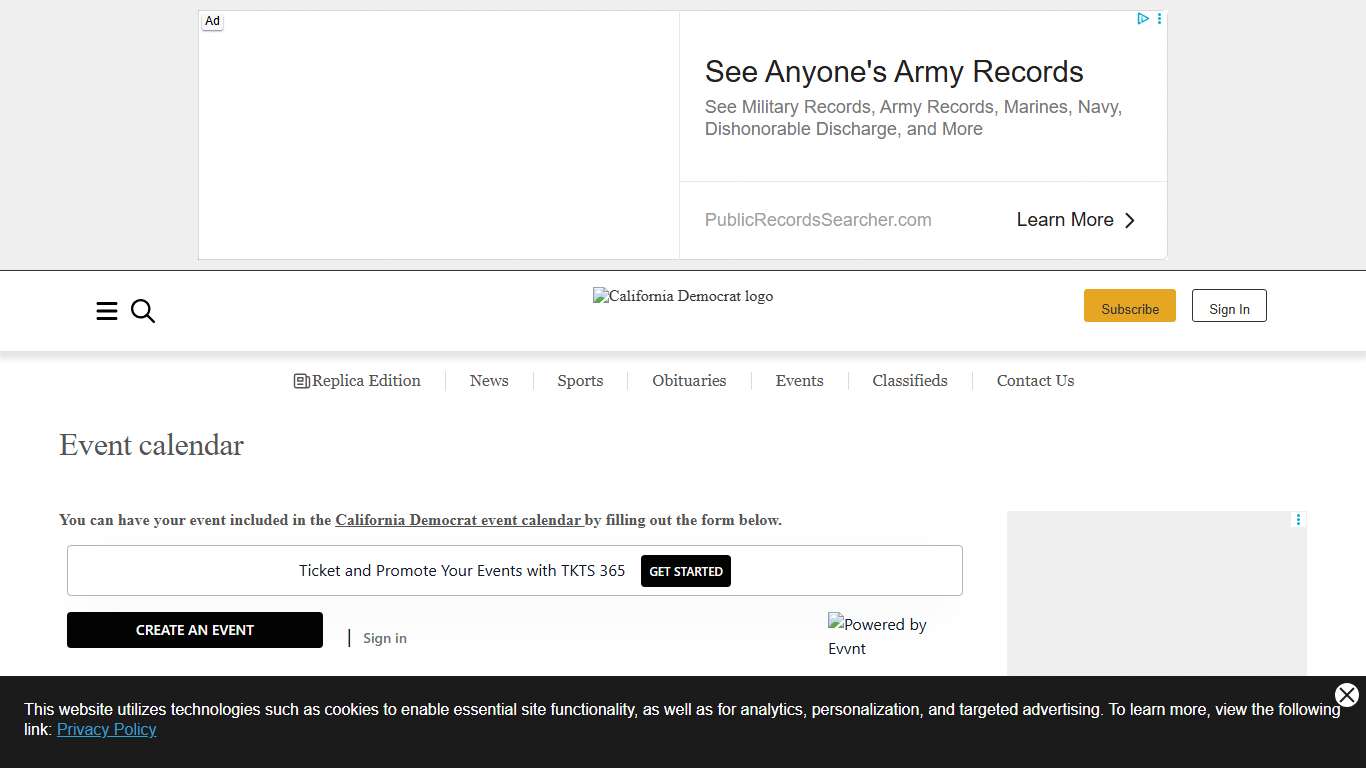Open the sidebar ad options icon
The image size is (1366, 768).
pyautogui.click(x=1298, y=520)
